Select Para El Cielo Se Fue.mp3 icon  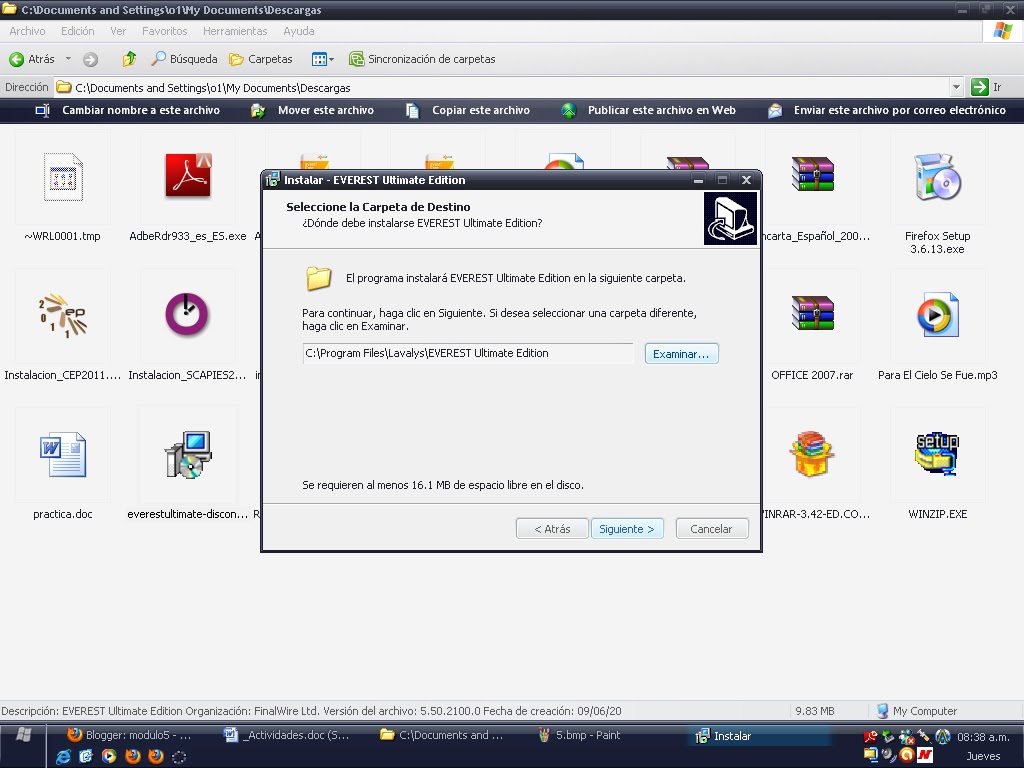938,315
